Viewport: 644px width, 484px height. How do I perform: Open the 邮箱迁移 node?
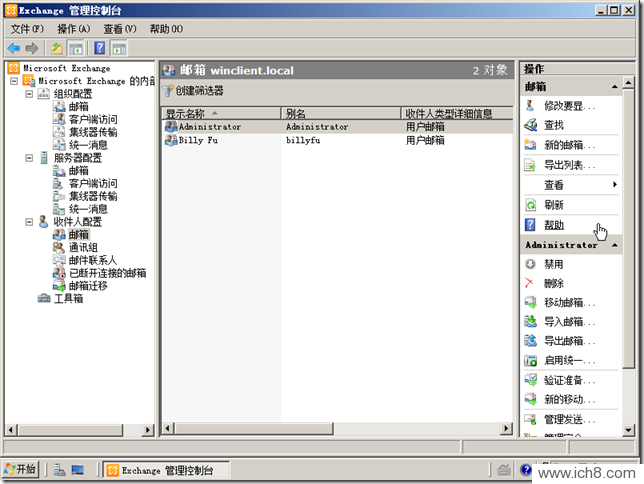[88, 286]
